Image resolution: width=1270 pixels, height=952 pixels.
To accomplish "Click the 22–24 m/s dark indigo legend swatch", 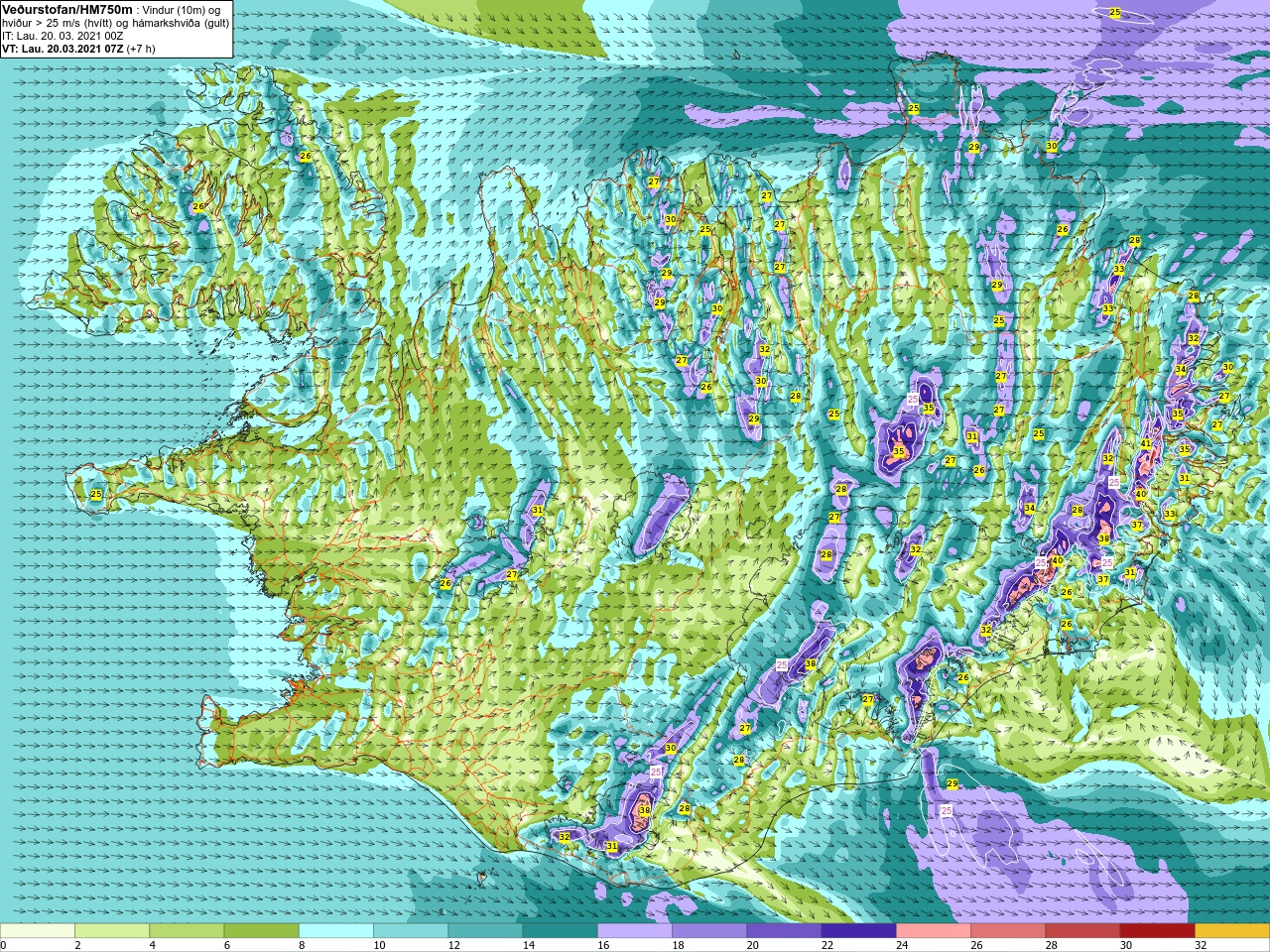I will [858, 931].
